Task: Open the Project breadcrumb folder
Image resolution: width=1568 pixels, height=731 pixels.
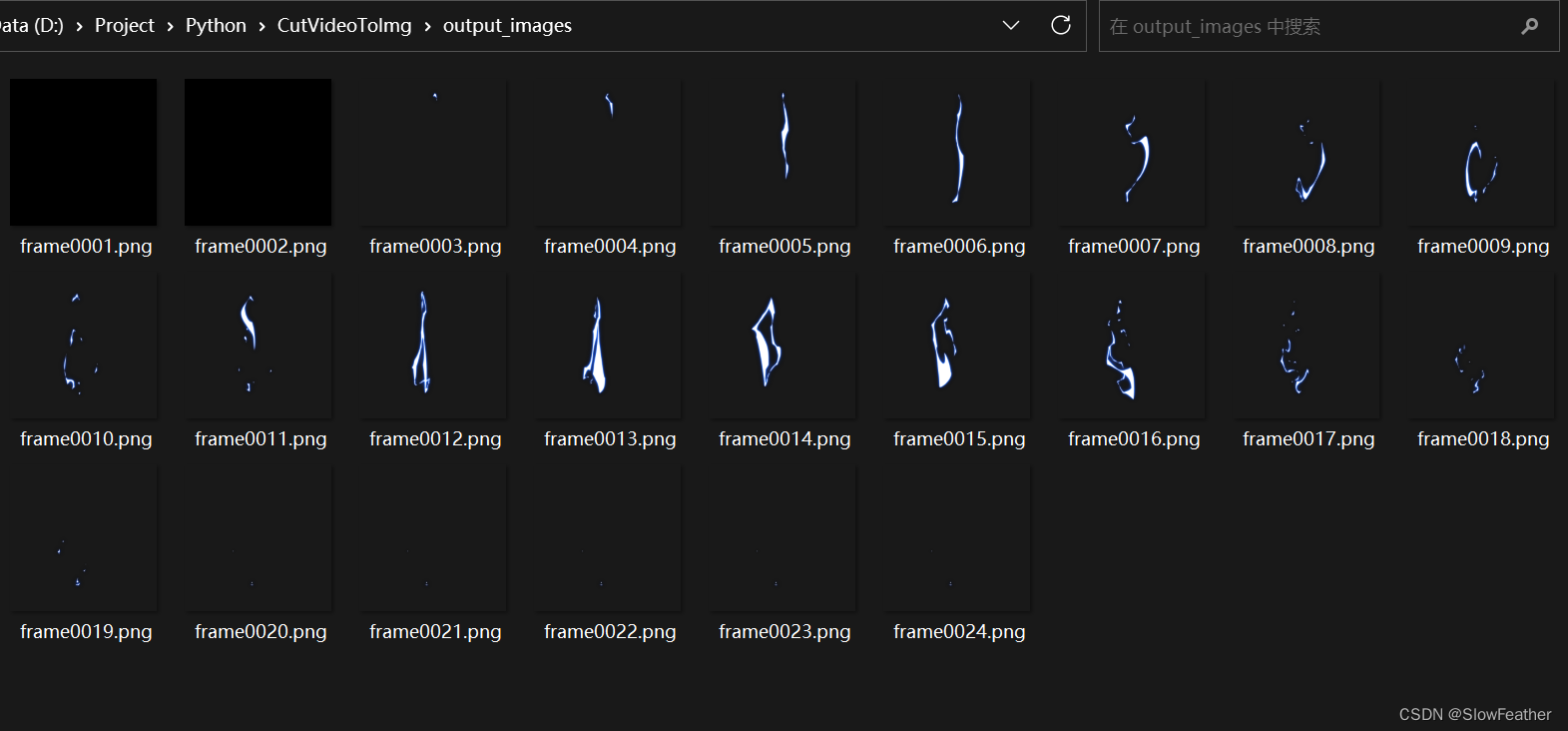Action: click(125, 25)
